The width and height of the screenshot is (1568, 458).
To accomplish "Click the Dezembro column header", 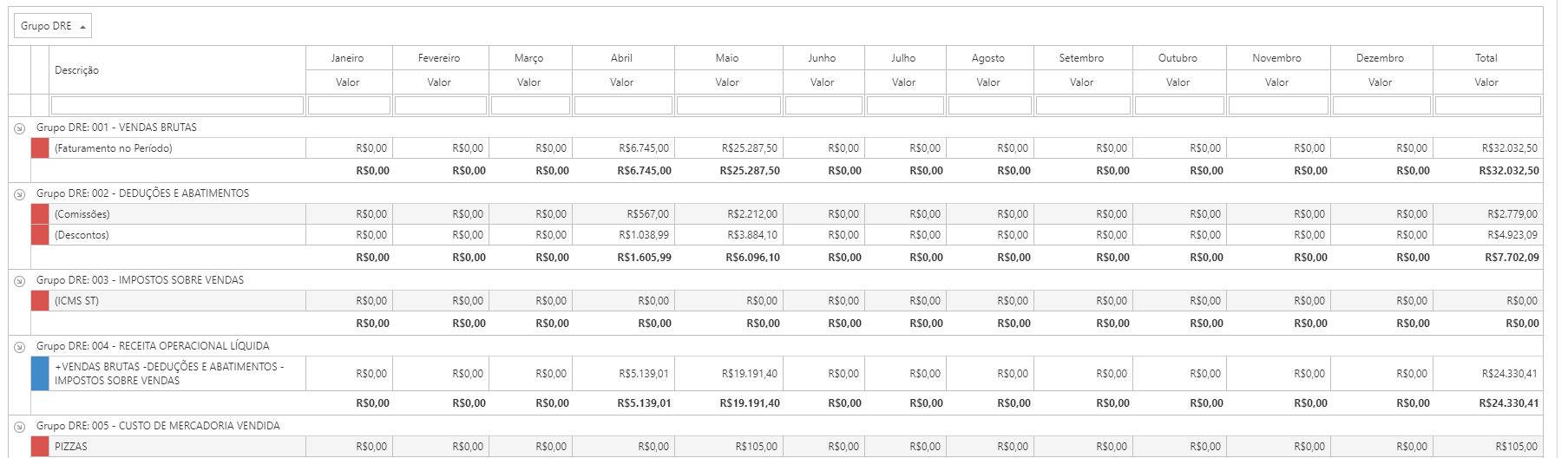I will pyautogui.click(x=1380, y=58).
